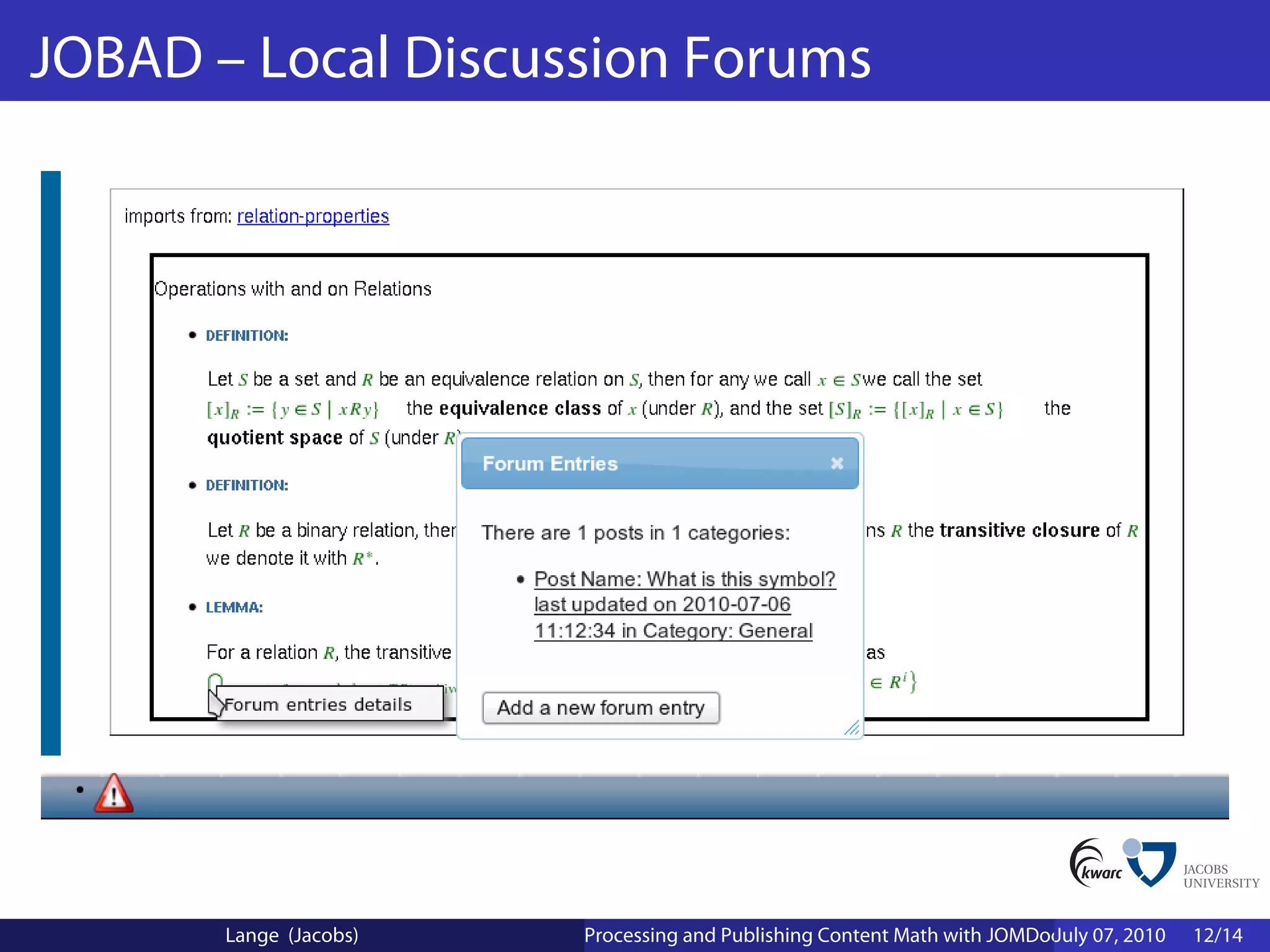Click the kwarc logo
1270x952 pixels.
[1095, 863]
